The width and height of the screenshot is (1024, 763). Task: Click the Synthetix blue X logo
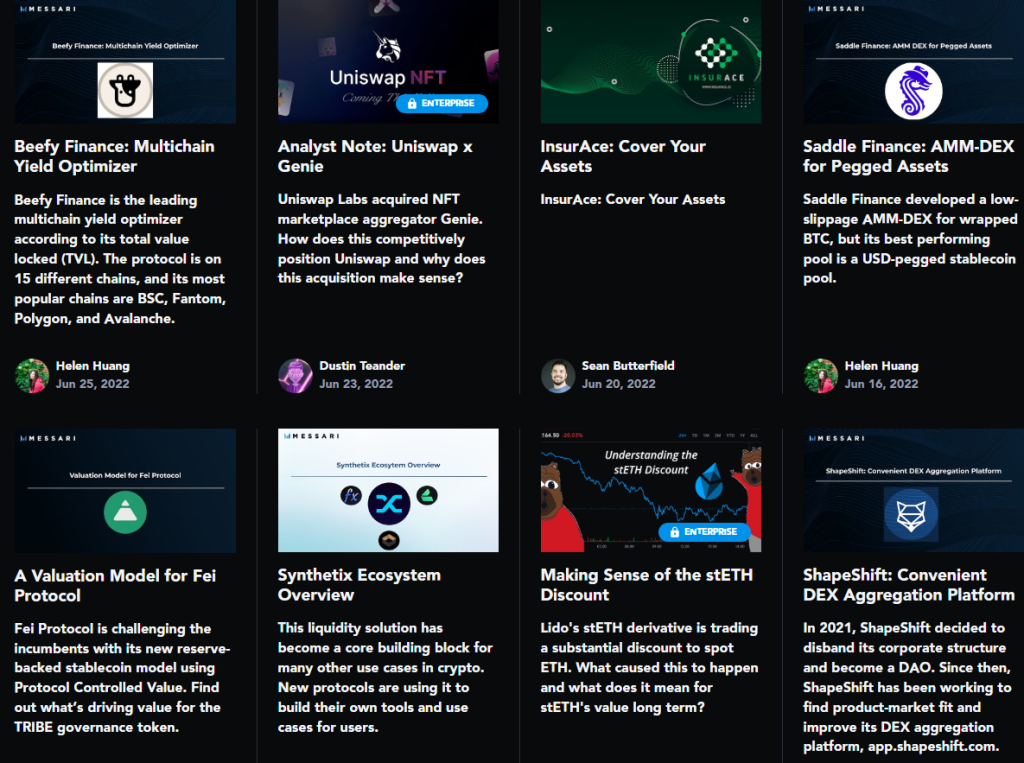pos(389,504)
